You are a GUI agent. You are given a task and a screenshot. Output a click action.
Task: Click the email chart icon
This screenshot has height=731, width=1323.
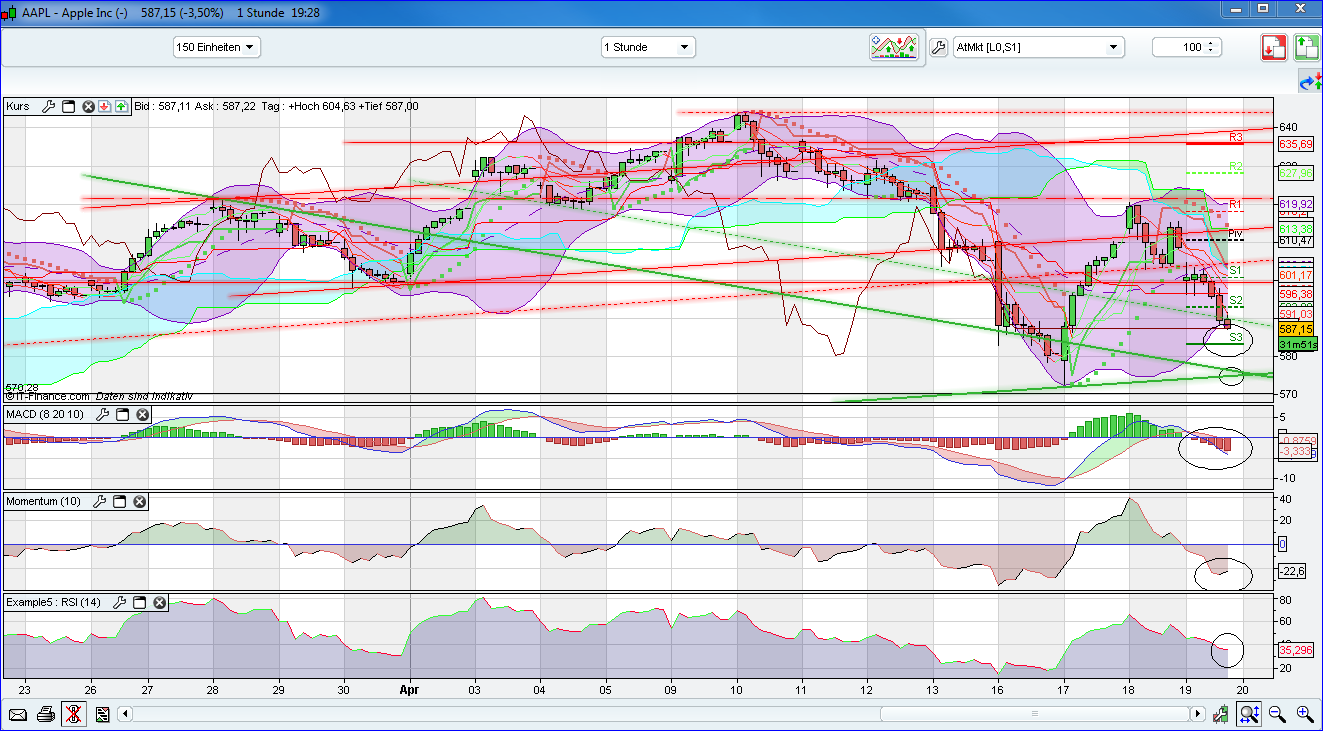(x=19, y=714)
